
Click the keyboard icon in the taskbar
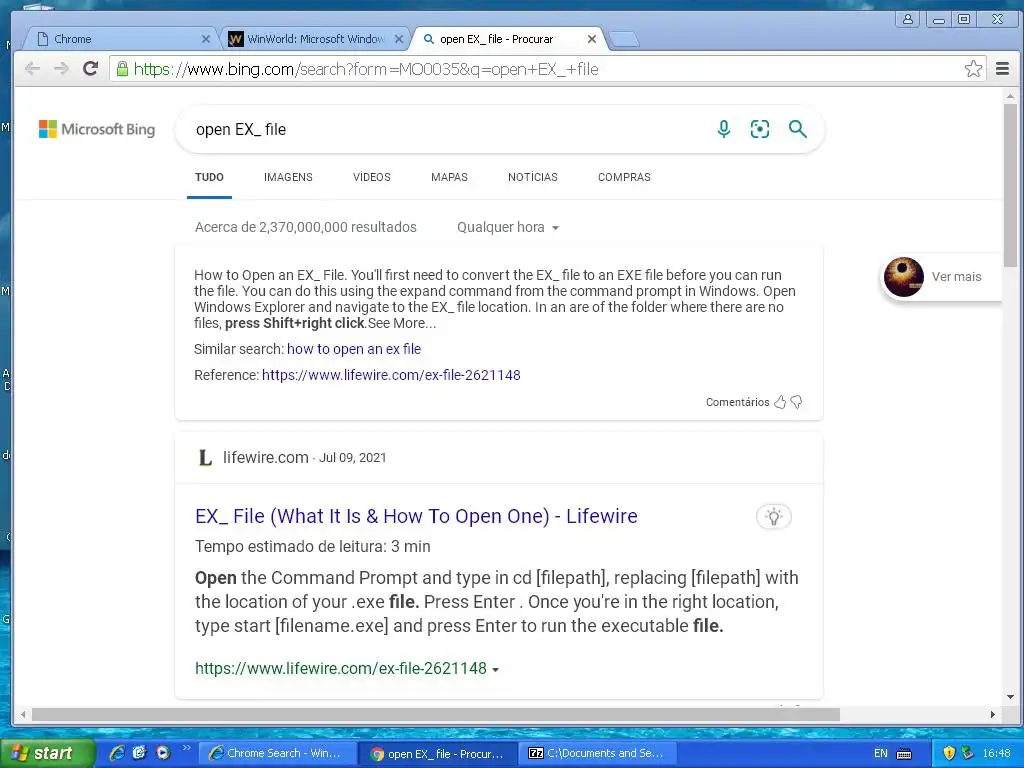(x=904, y=754)
